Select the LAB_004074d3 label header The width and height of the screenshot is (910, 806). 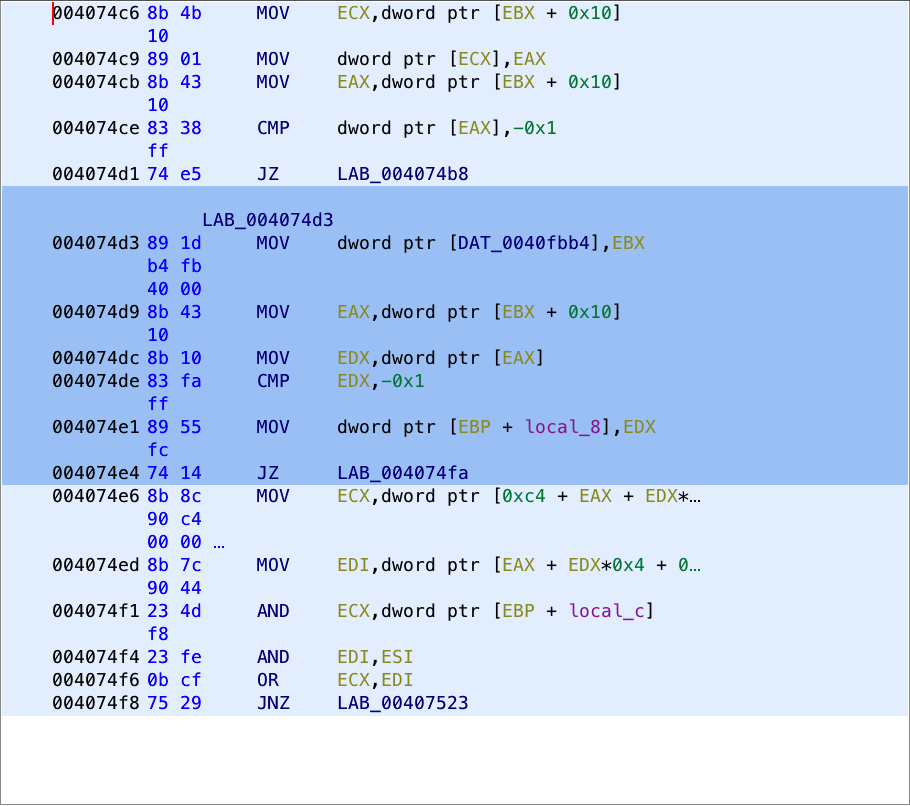click(x=267, y=220)
